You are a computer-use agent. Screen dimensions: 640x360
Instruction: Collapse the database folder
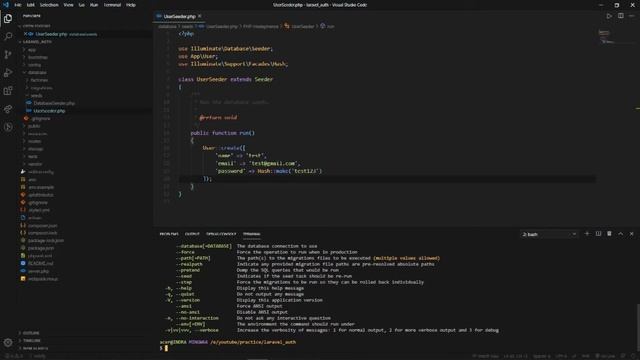coord(37,72)
